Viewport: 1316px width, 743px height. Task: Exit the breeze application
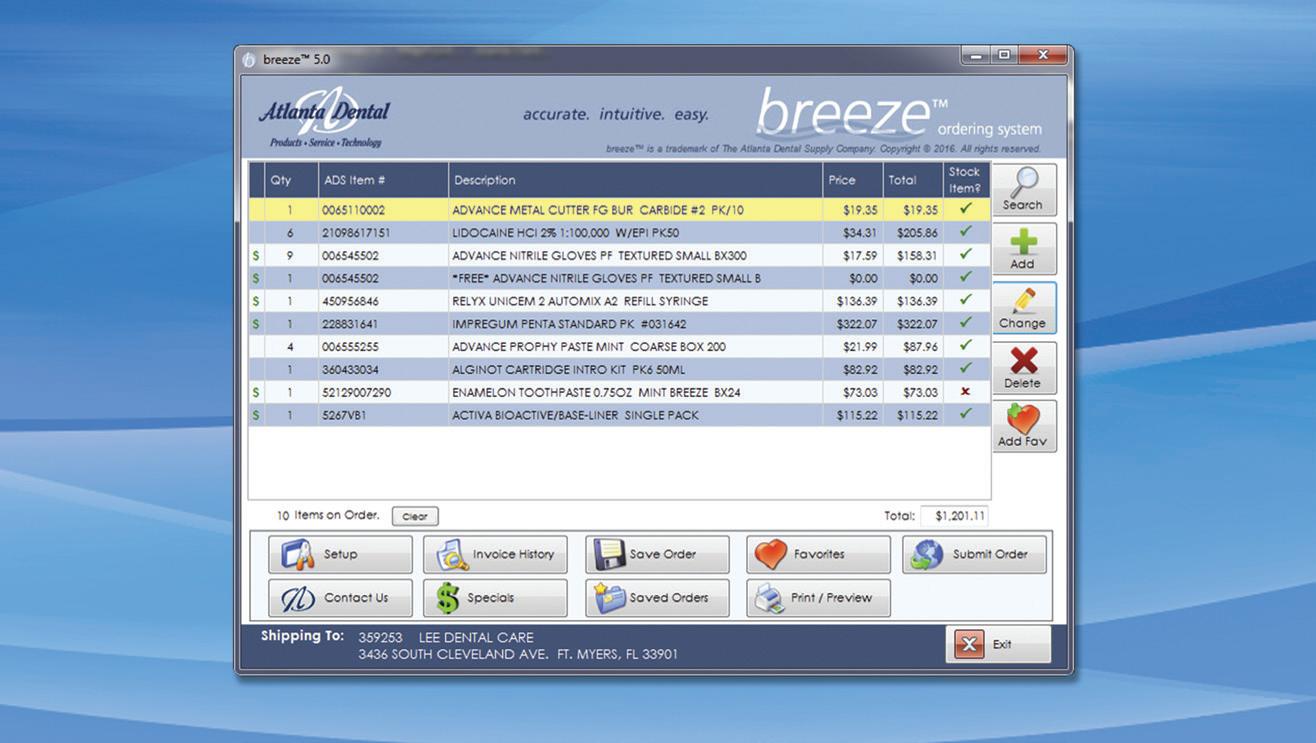point(998,645)
